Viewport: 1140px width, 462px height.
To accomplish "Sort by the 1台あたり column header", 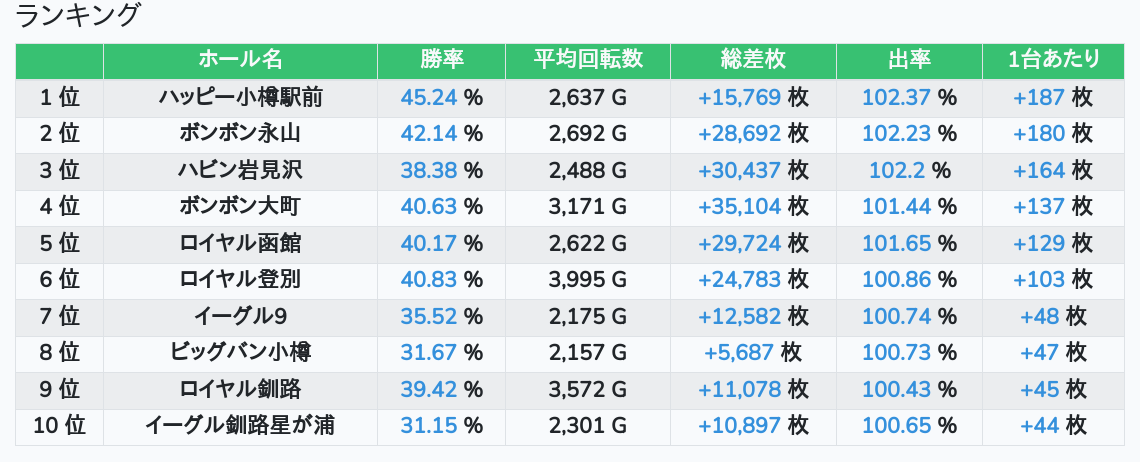I will (x=1054, y=60).
